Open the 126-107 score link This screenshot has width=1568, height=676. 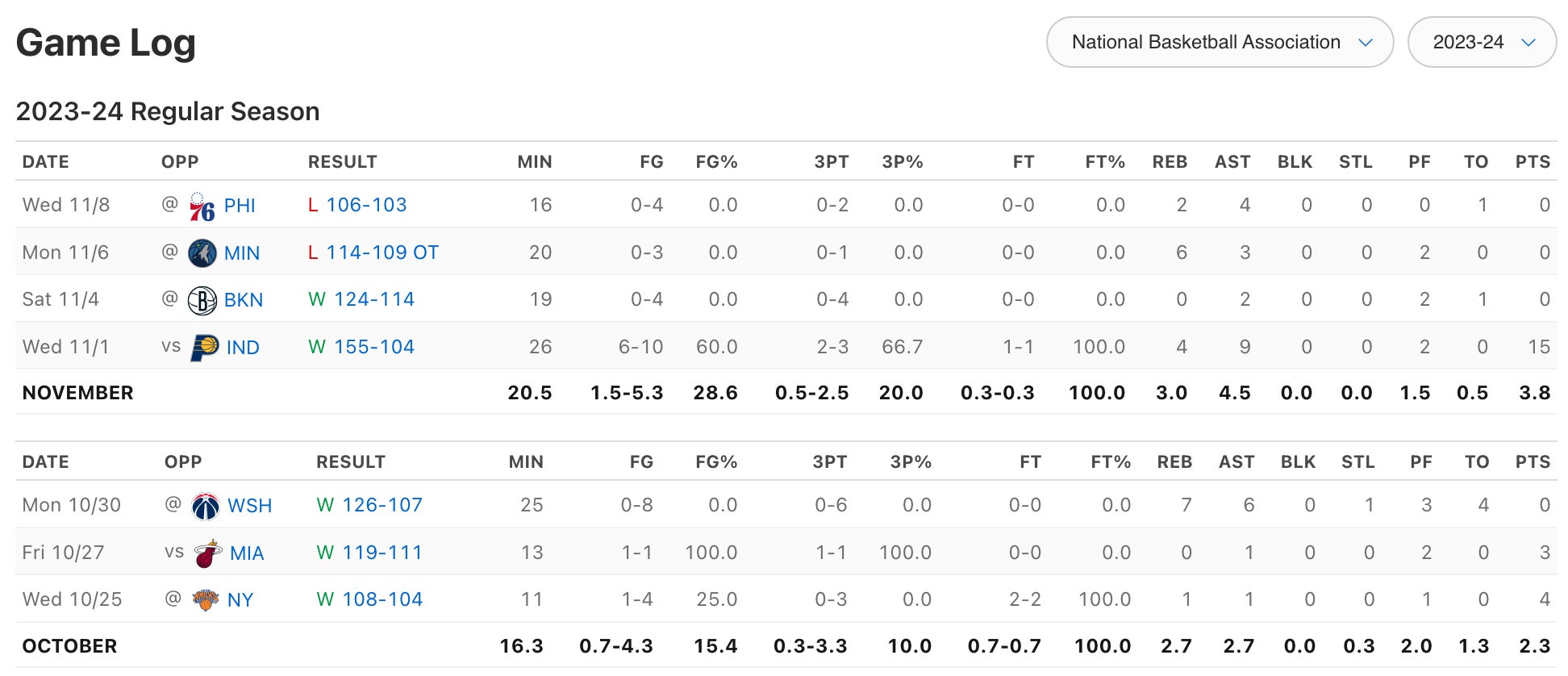(382, 505)
